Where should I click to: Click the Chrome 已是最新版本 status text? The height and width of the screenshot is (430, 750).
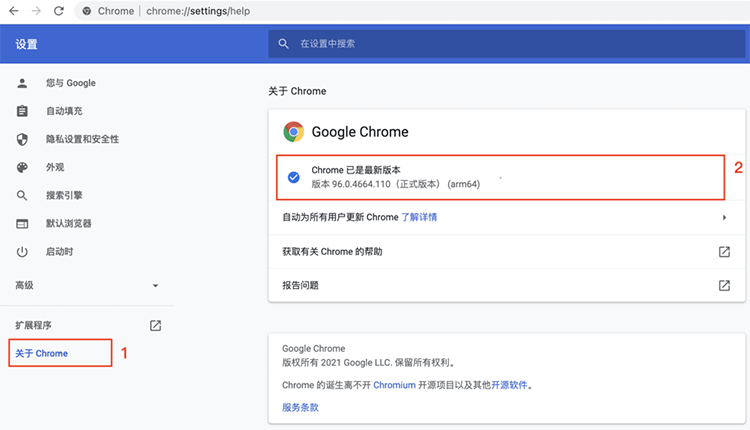(356, 170)
